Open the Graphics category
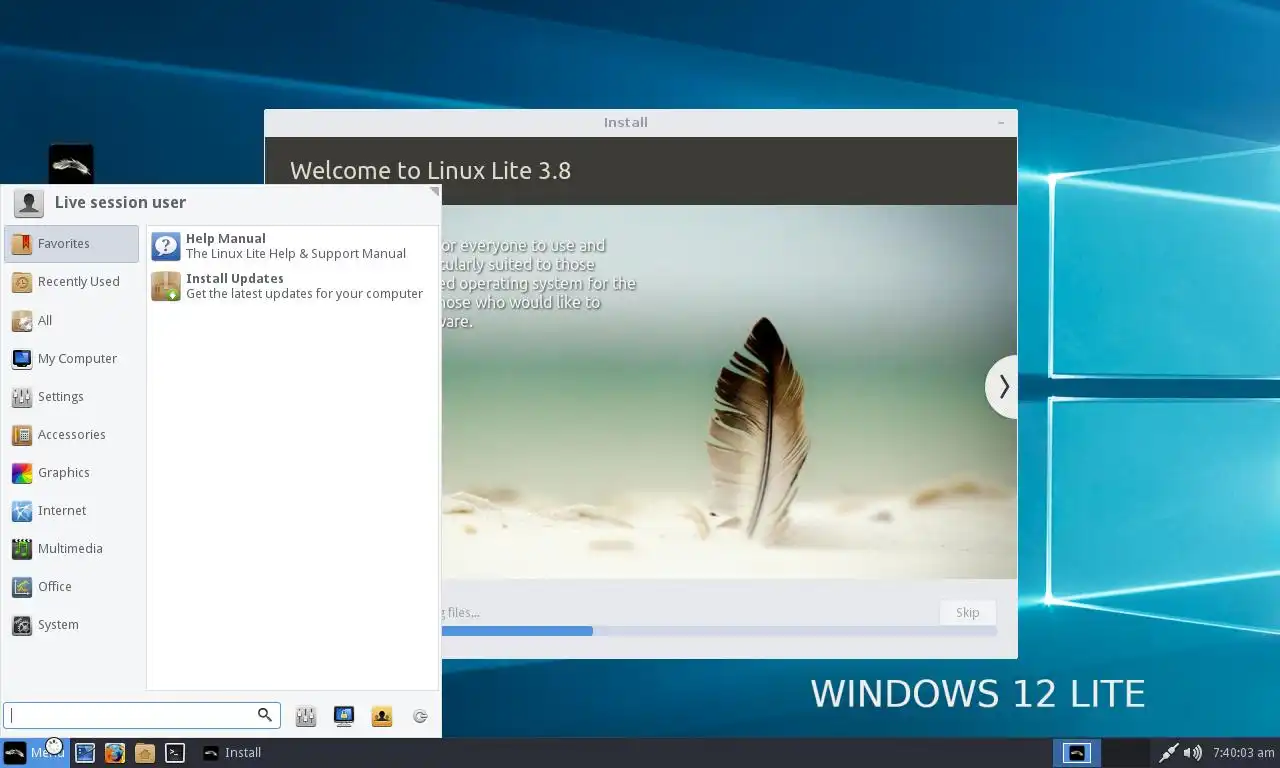Screen dimensions: 1280x768 tap(72, 472)
